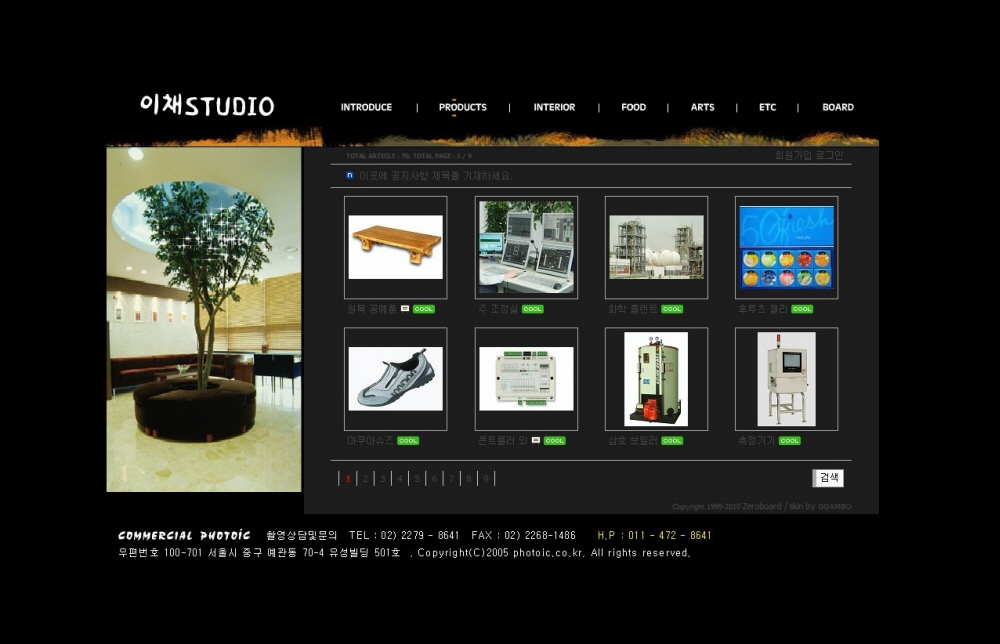View the green boiler product image
The image size is (1000, 644).
click(656, 379)
